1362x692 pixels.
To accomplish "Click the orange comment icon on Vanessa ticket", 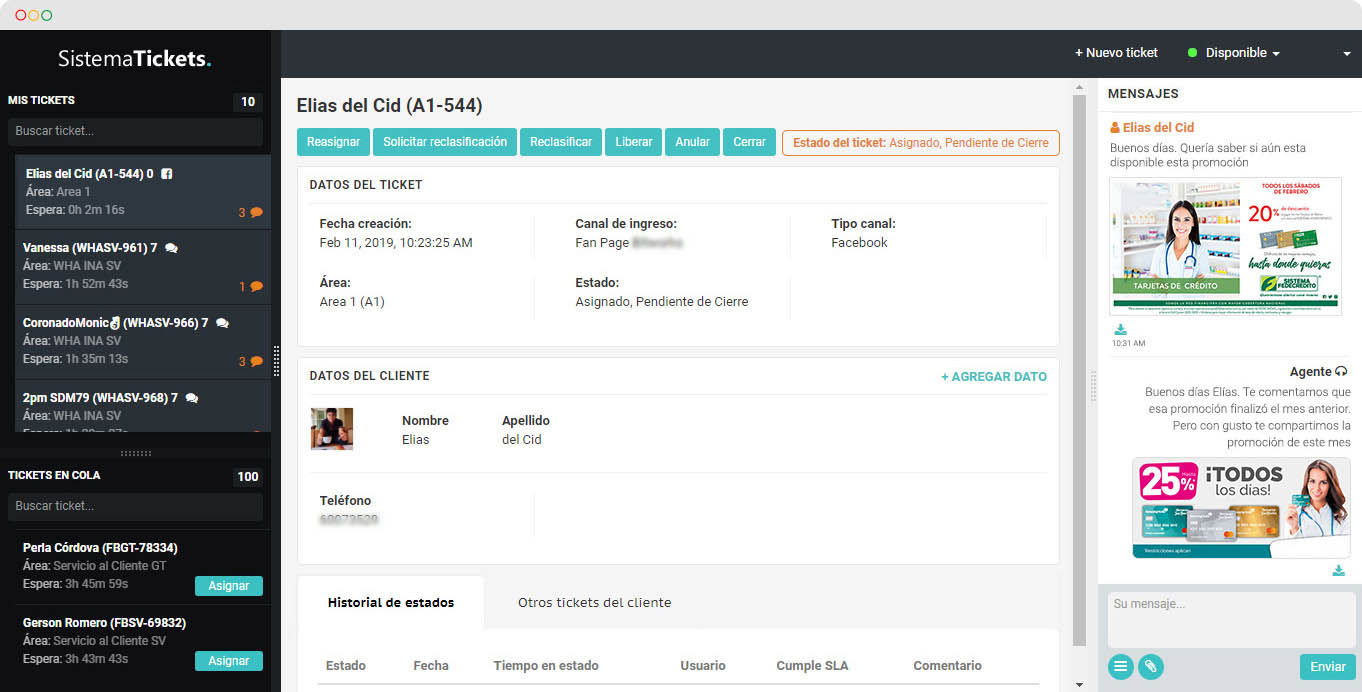I will (256, 286).
